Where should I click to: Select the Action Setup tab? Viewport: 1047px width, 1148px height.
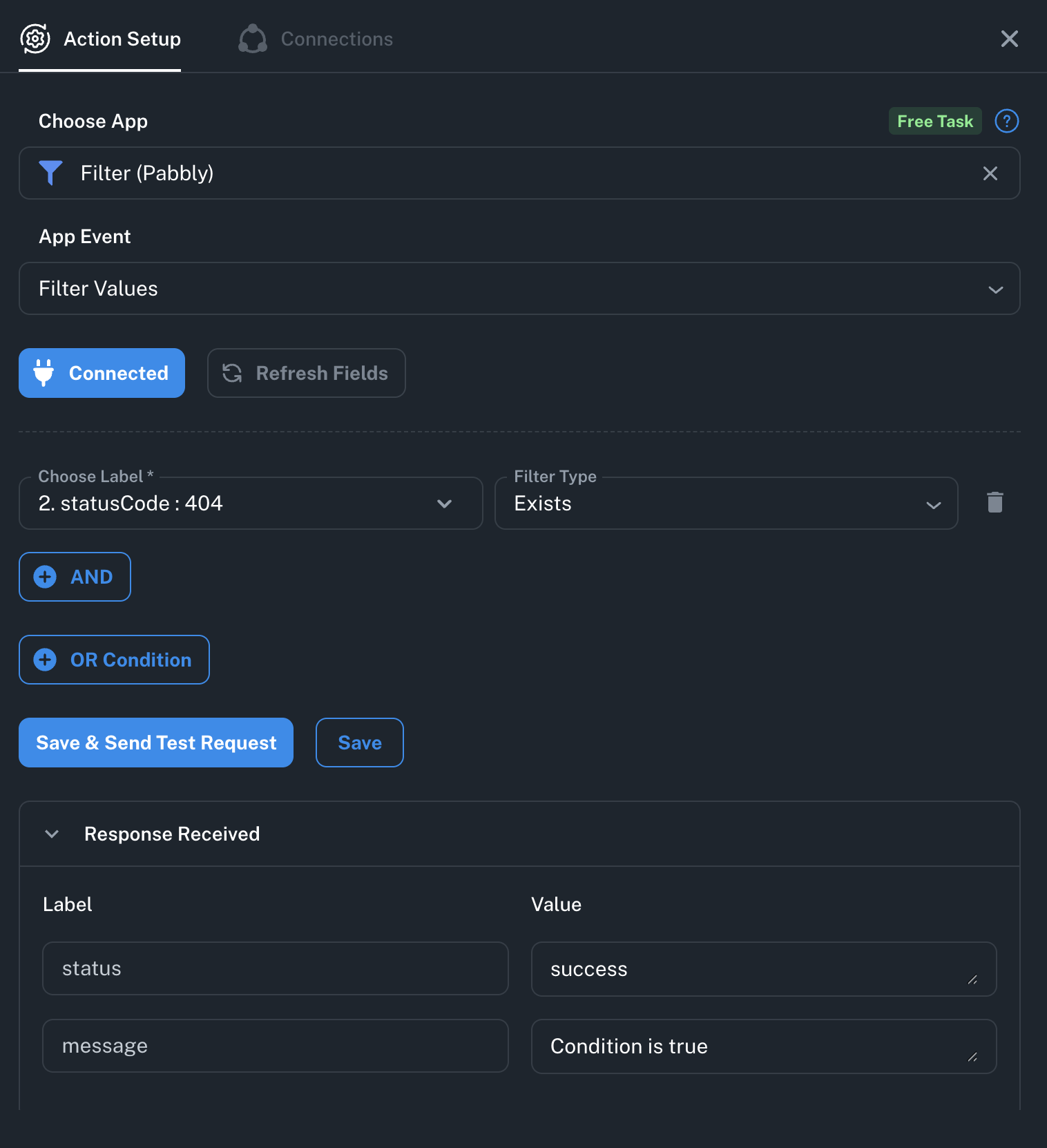pyautogui.click(x=122, y=39)
